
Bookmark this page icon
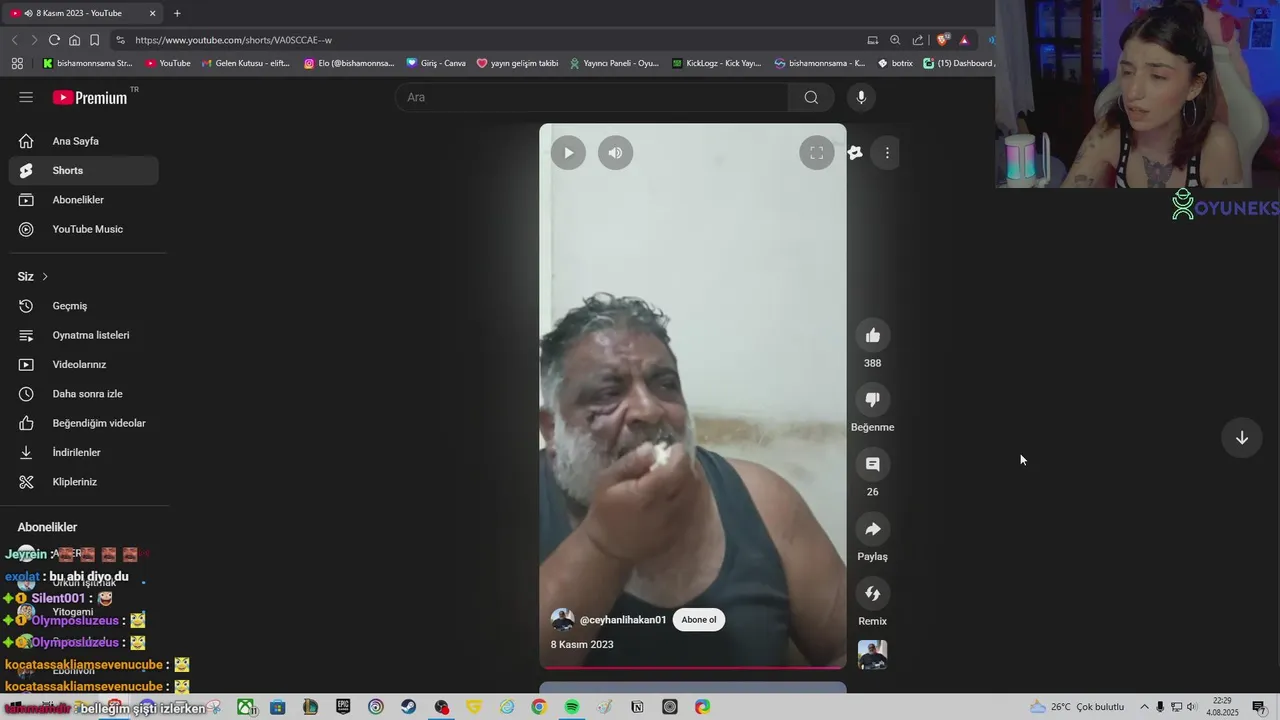94,40
